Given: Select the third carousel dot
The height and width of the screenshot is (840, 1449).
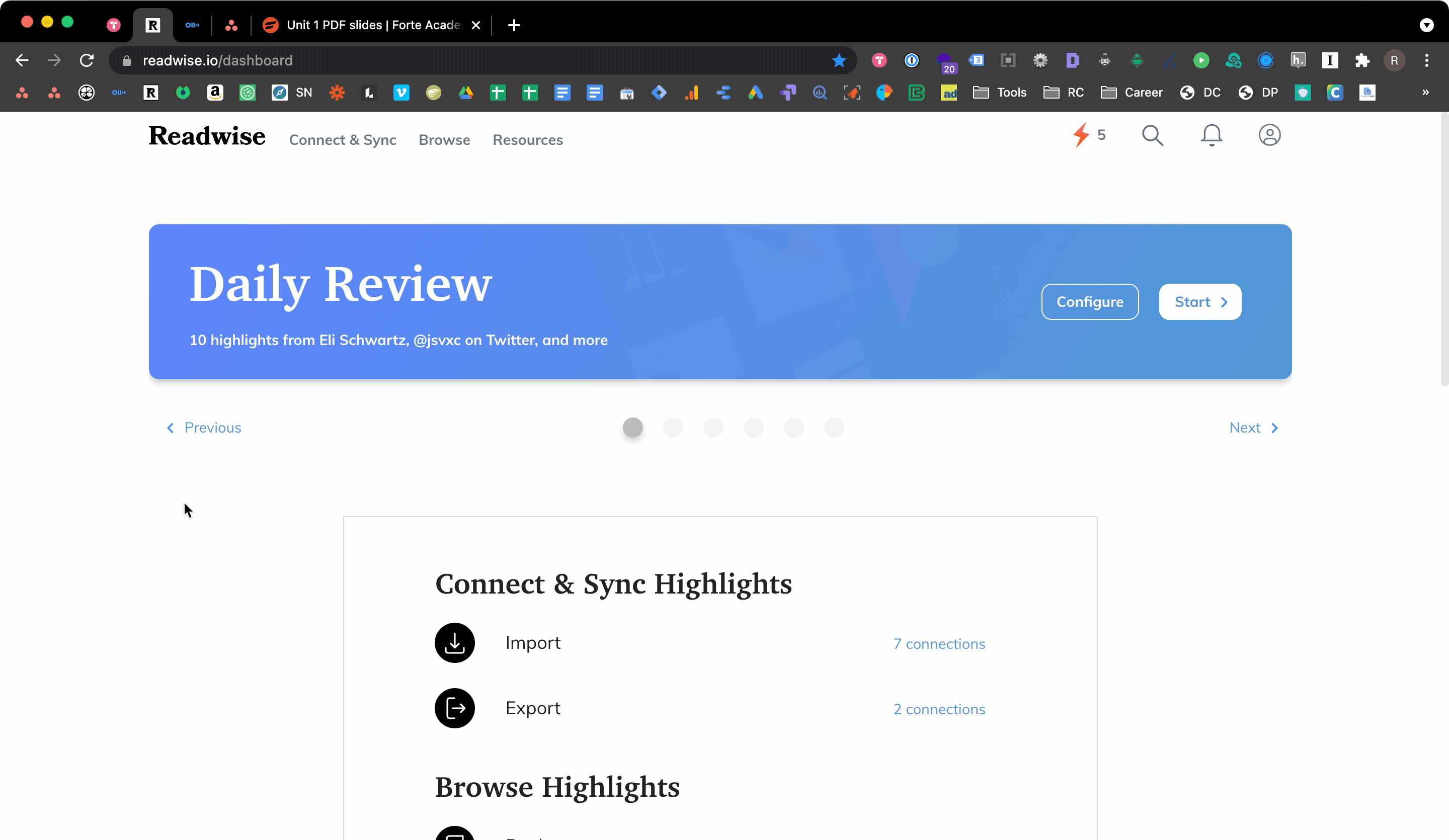Looking at the screenshot, I should pos(713,427).
